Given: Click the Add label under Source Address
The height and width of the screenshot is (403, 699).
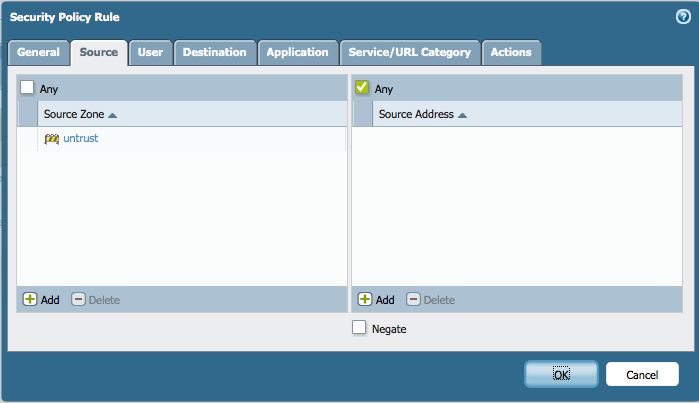Looking at the screenshot, I should [x=385, y=300].
